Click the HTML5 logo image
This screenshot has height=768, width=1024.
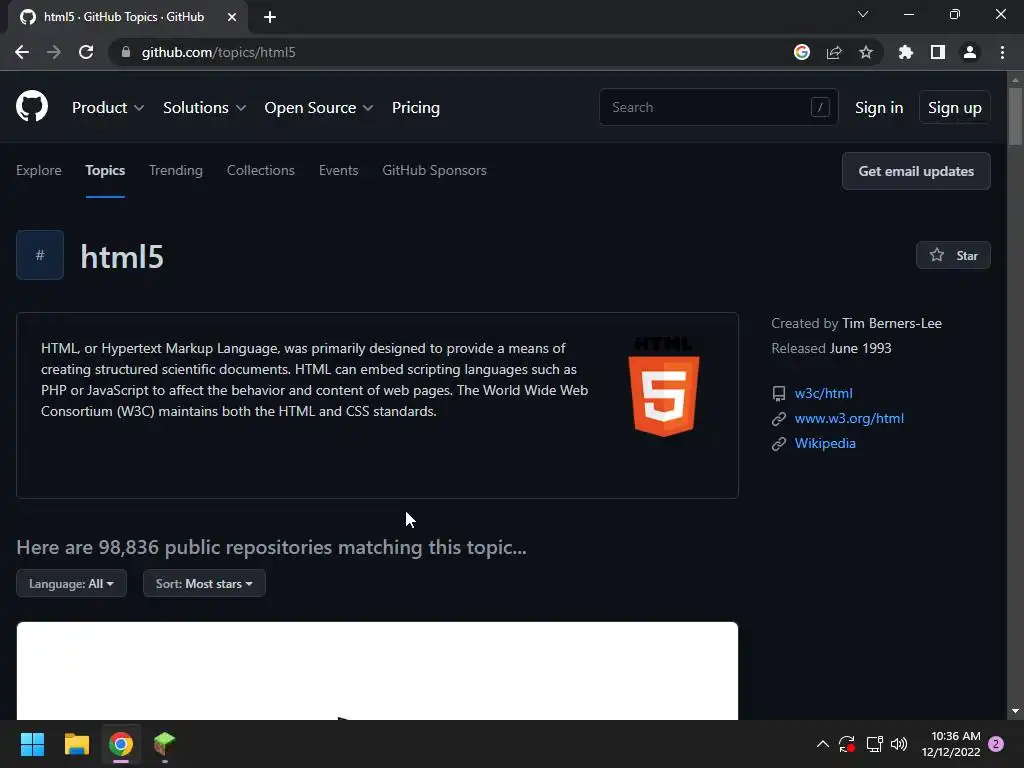click(664, 387)
